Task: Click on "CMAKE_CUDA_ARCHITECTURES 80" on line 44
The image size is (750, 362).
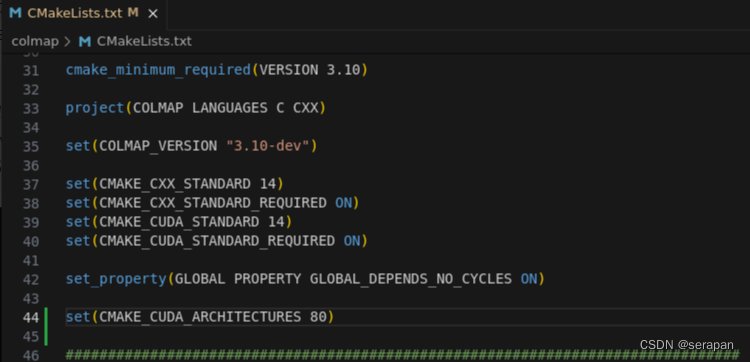Action: pyautogui.click(x=213, y=317)
